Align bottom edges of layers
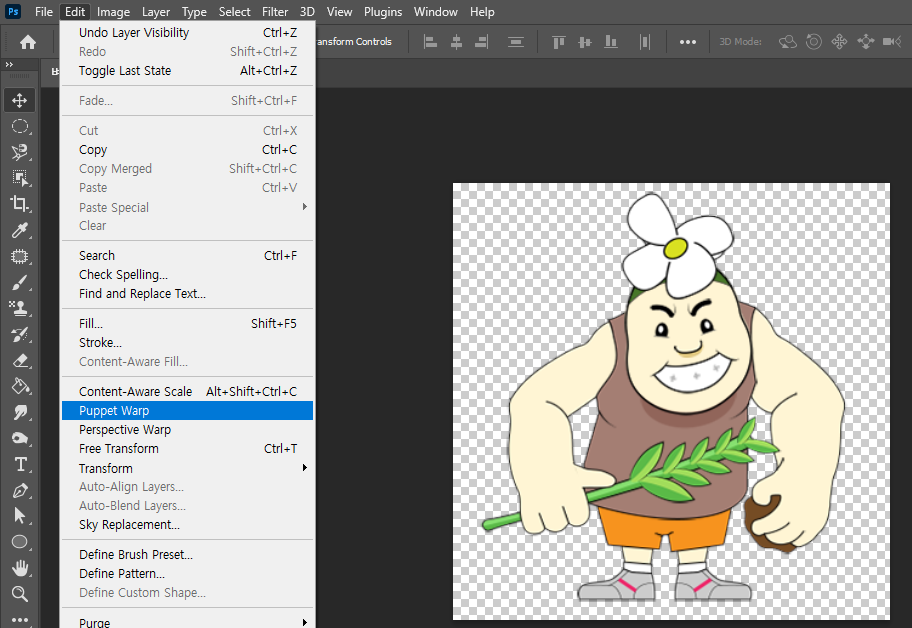This screenshot has width=912, height=628. coord(611,42)
